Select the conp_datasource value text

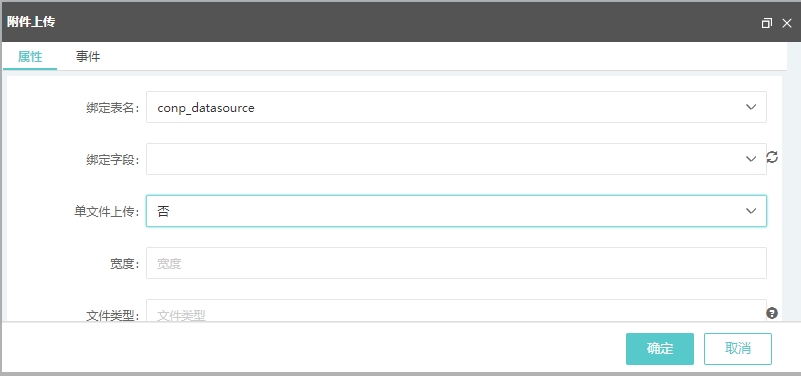coord(206,108)
